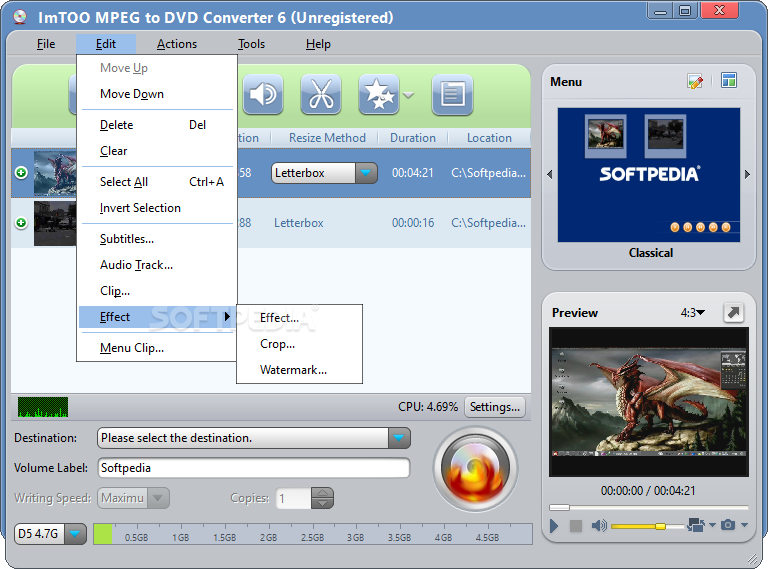Click the Duration column header
This screenshot has width=768, height=569.
413,138
